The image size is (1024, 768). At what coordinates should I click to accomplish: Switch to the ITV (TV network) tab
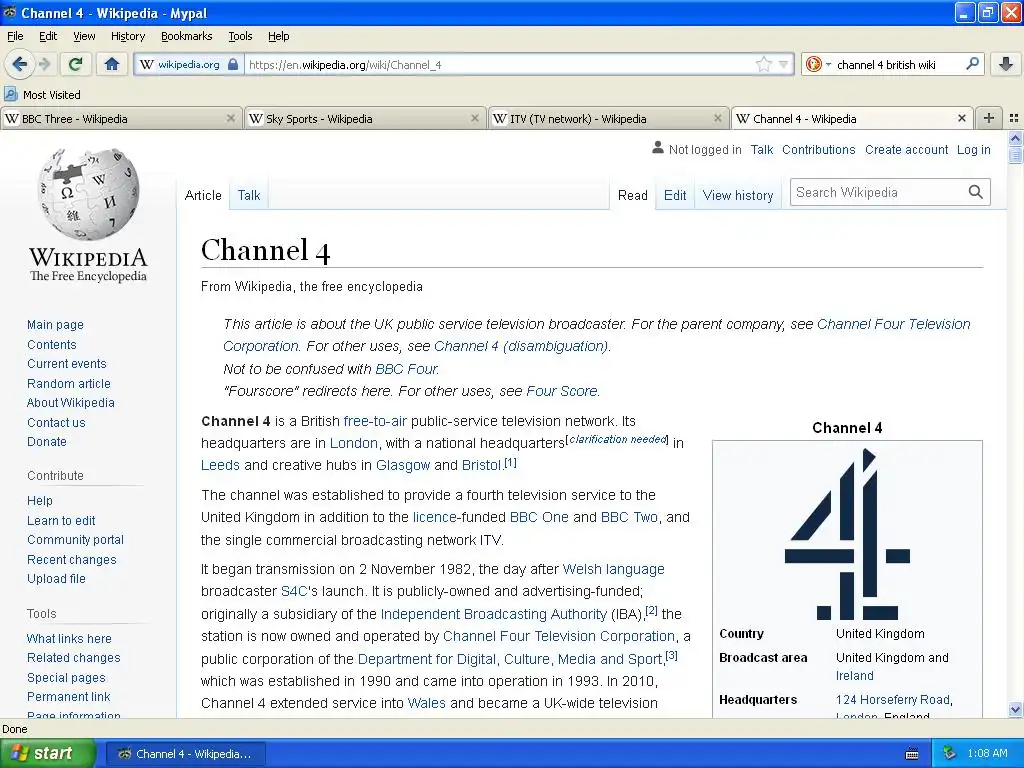pos(609,118)
